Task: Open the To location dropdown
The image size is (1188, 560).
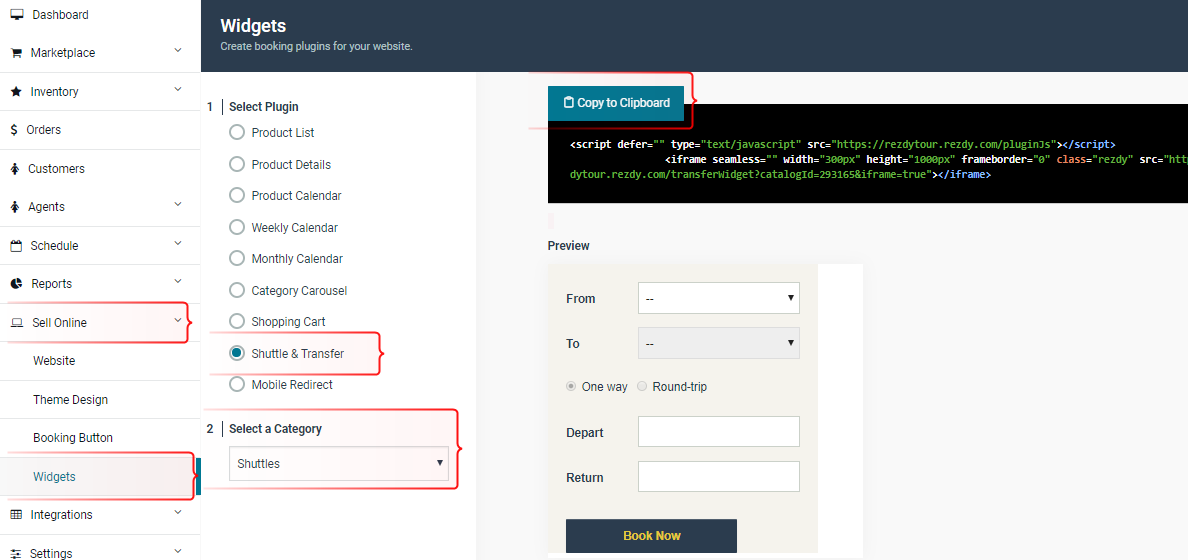Action: [719, 343]
